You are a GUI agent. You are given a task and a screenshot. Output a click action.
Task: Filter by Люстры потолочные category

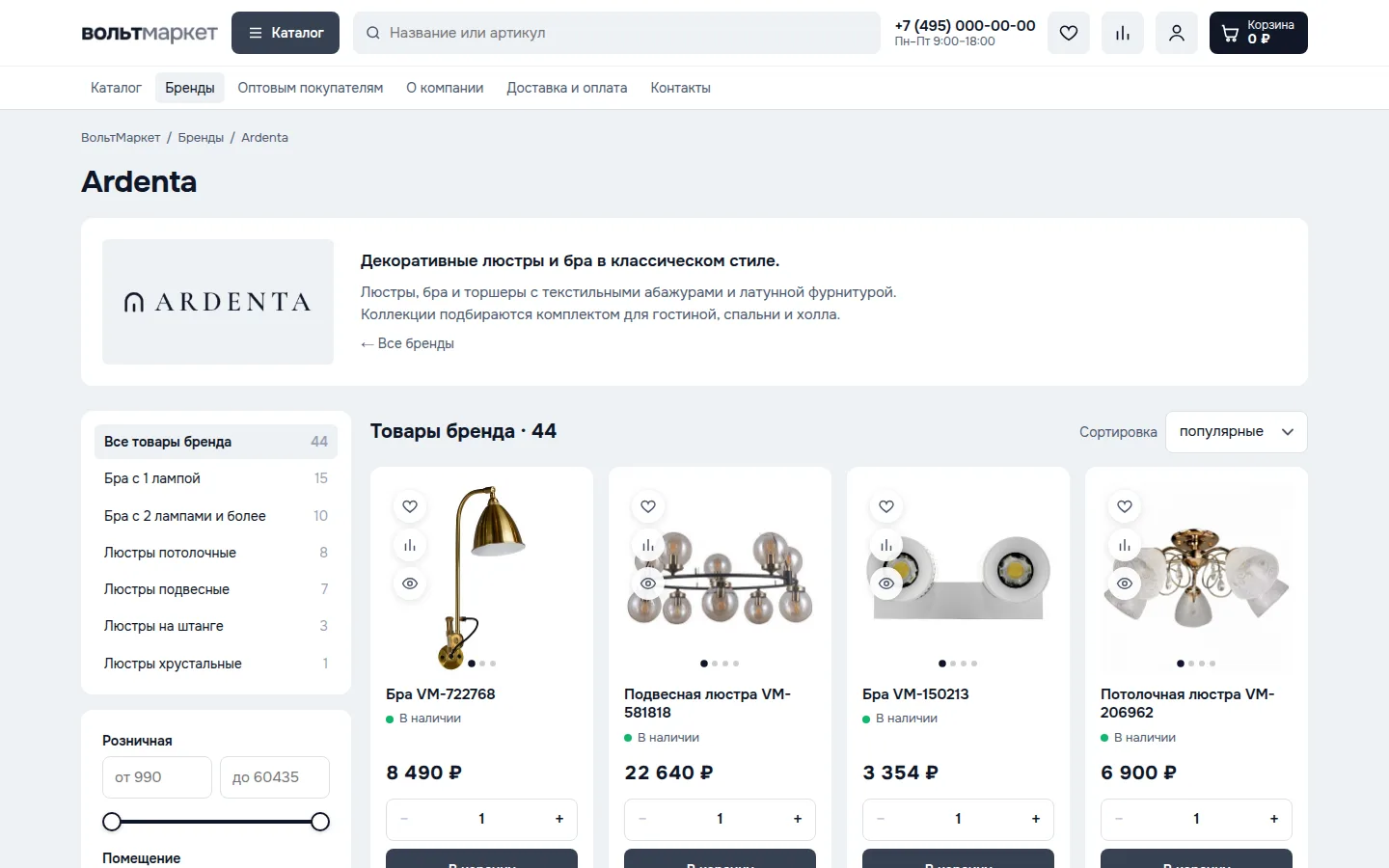pos(216,553)
